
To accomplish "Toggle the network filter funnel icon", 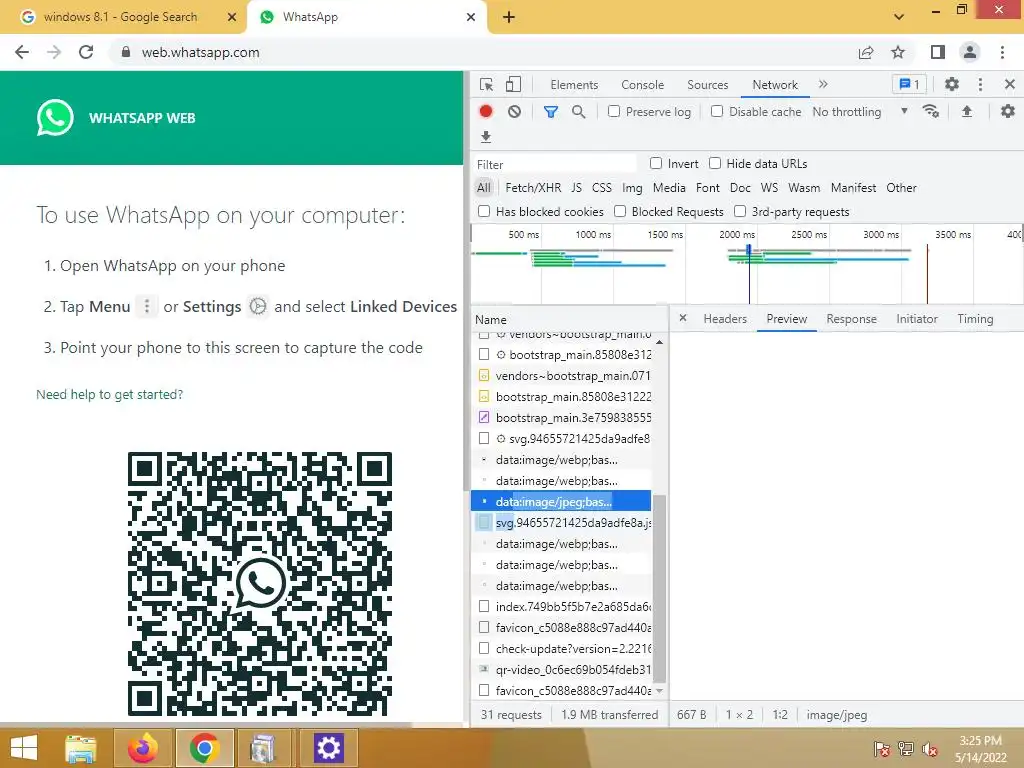I will click(551, 112).
